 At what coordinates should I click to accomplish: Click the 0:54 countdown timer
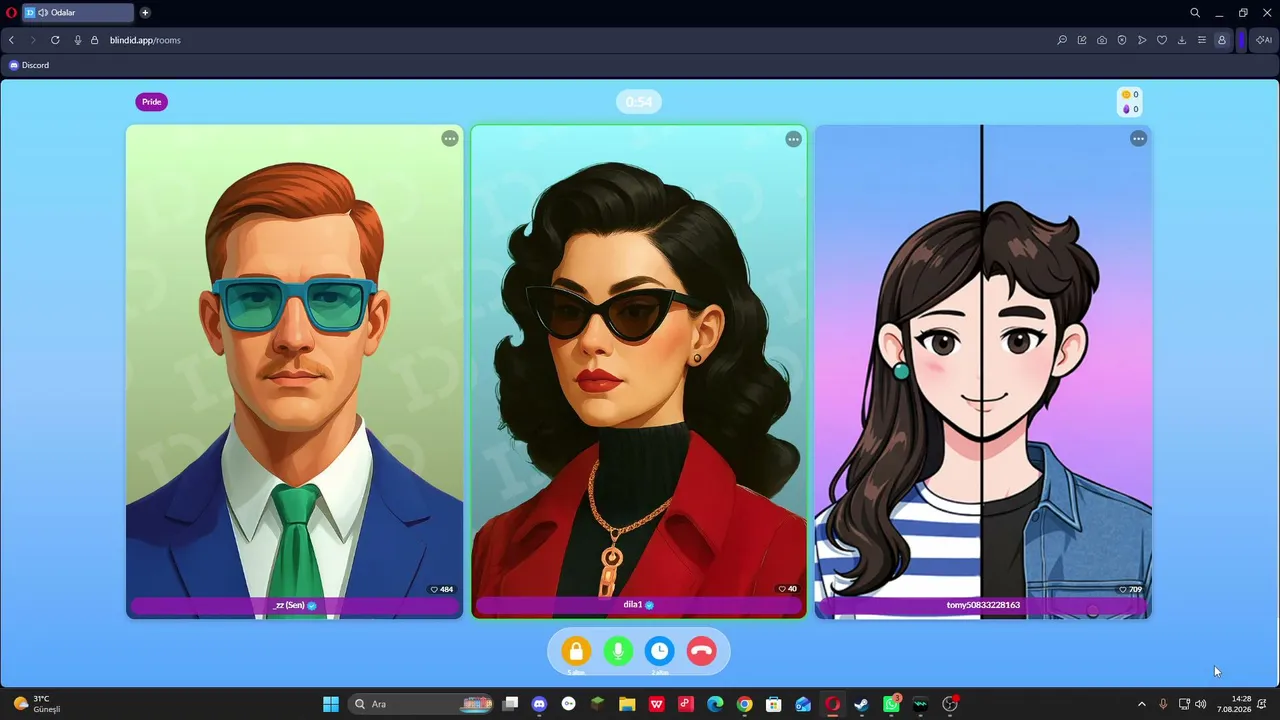click(x=639, y=102)
